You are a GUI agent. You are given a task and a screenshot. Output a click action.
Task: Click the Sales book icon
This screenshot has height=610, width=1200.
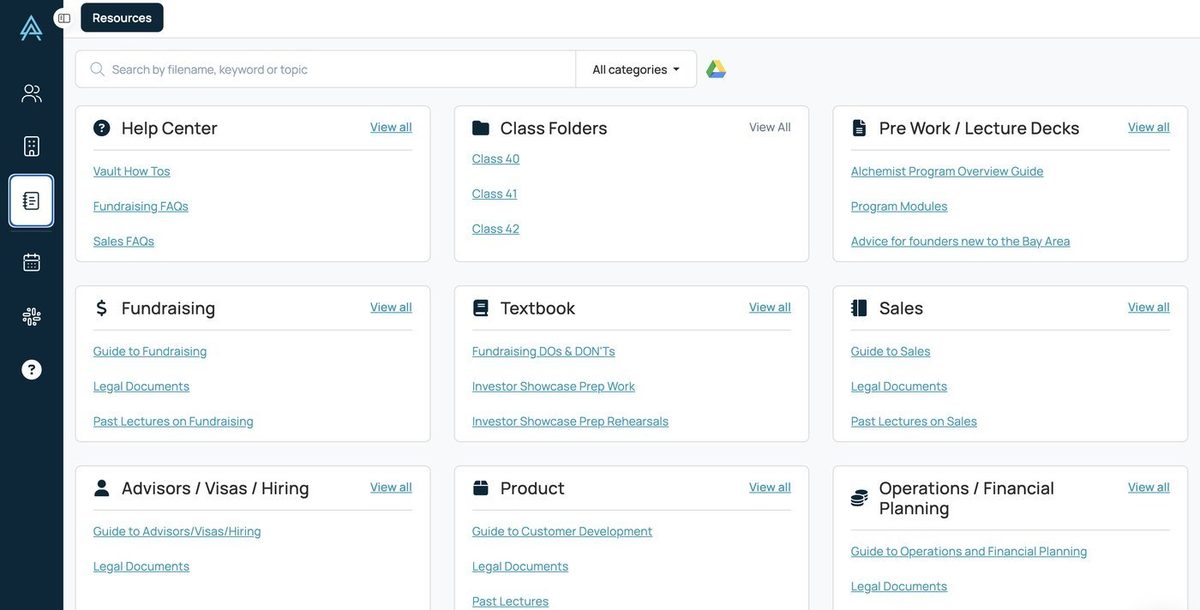click(x=859, y=308)
